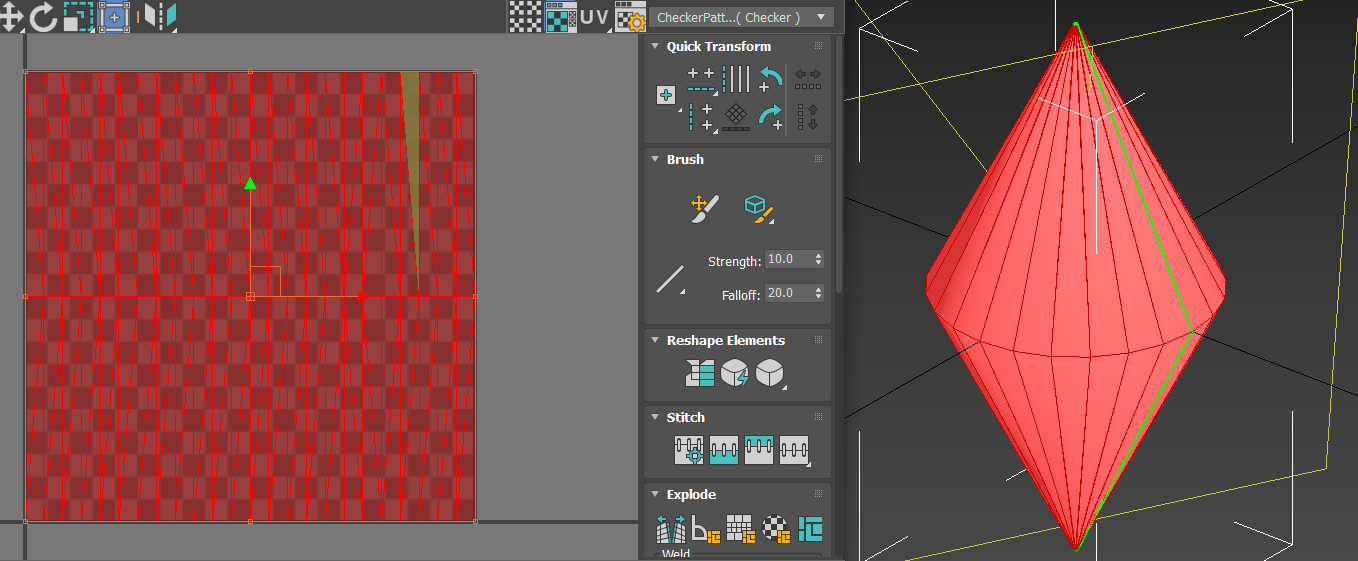The width and height of the screenshot is (1358, 561).
Task: Click Relax Until Flat lightning cube icon
Action: tap(735, 373)
